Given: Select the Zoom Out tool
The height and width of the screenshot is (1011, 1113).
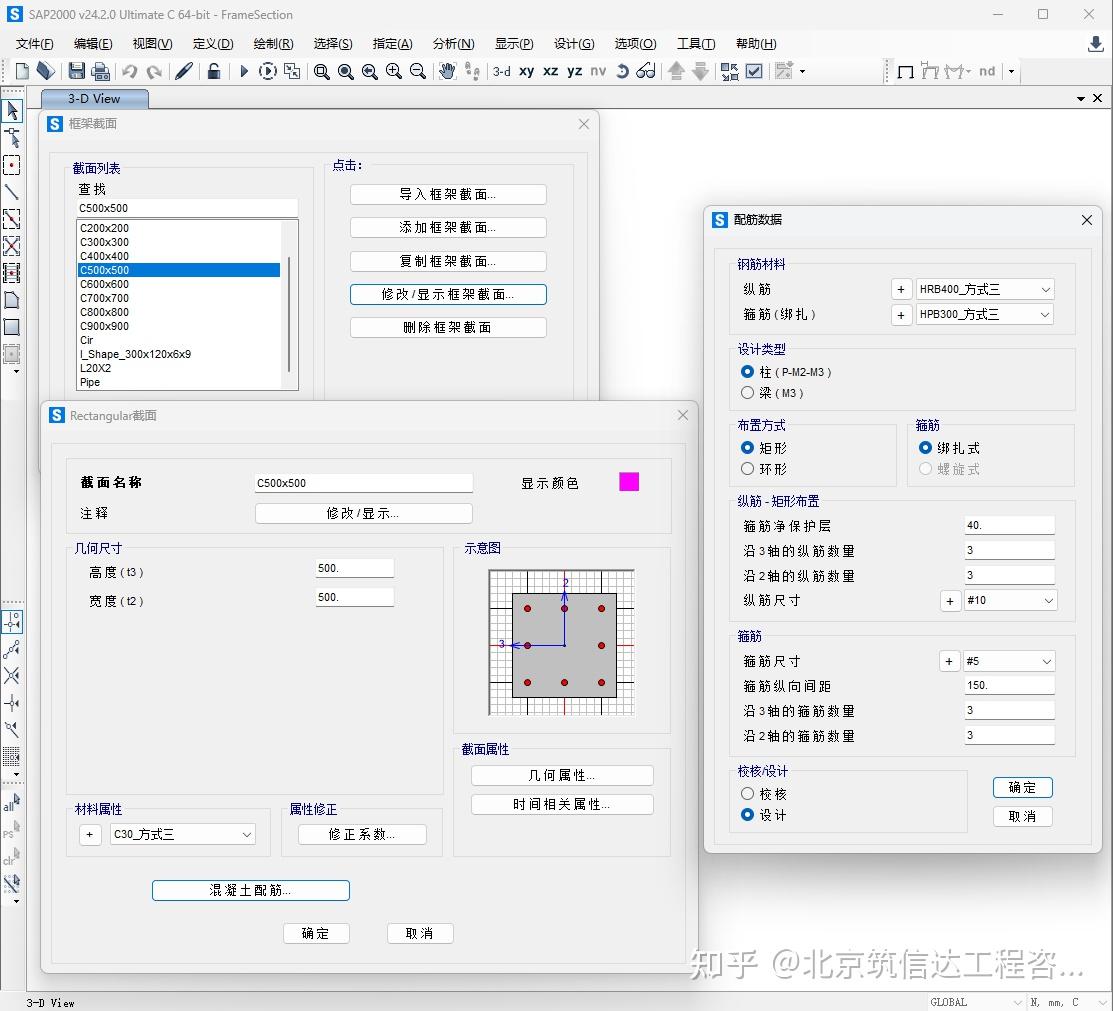Looking at the screenshot, I should (x=418, y=70).
